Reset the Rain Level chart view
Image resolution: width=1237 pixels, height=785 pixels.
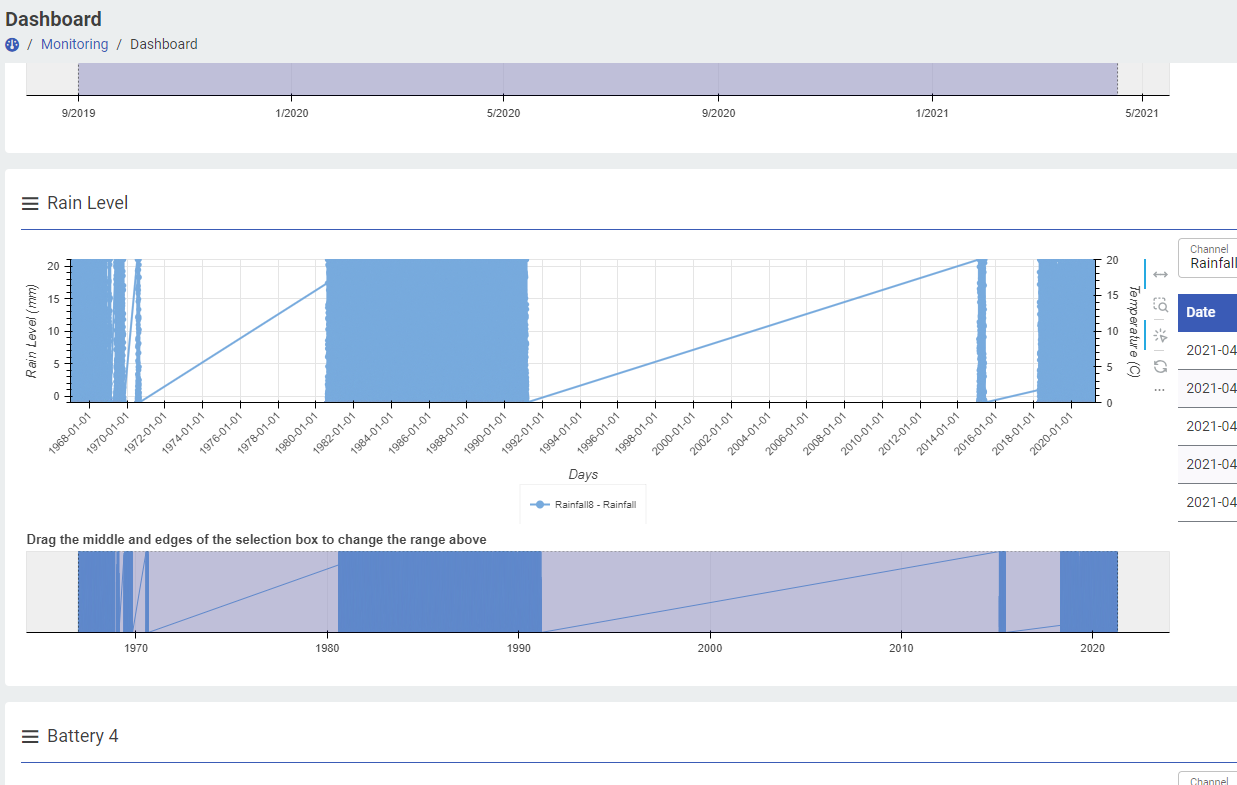[x=1160, y=366]
